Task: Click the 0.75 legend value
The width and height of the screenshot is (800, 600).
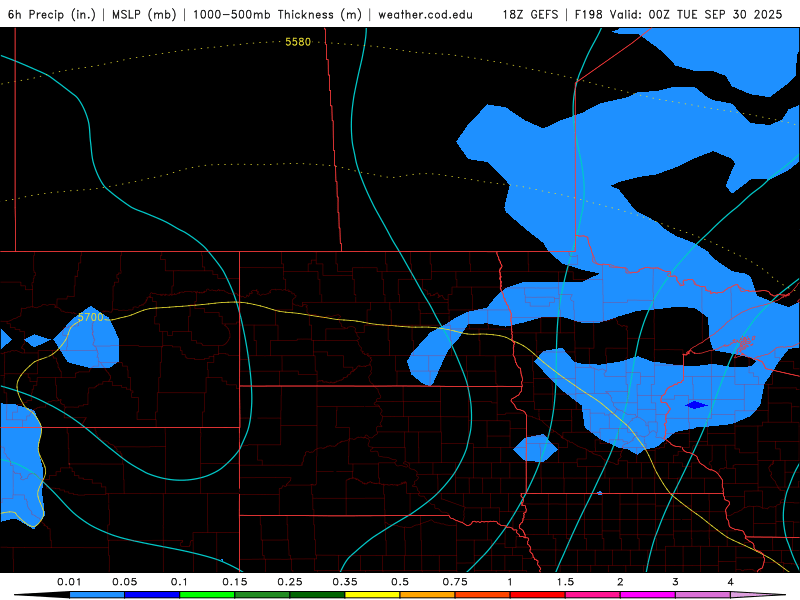Action: click(x=455, y=582)
